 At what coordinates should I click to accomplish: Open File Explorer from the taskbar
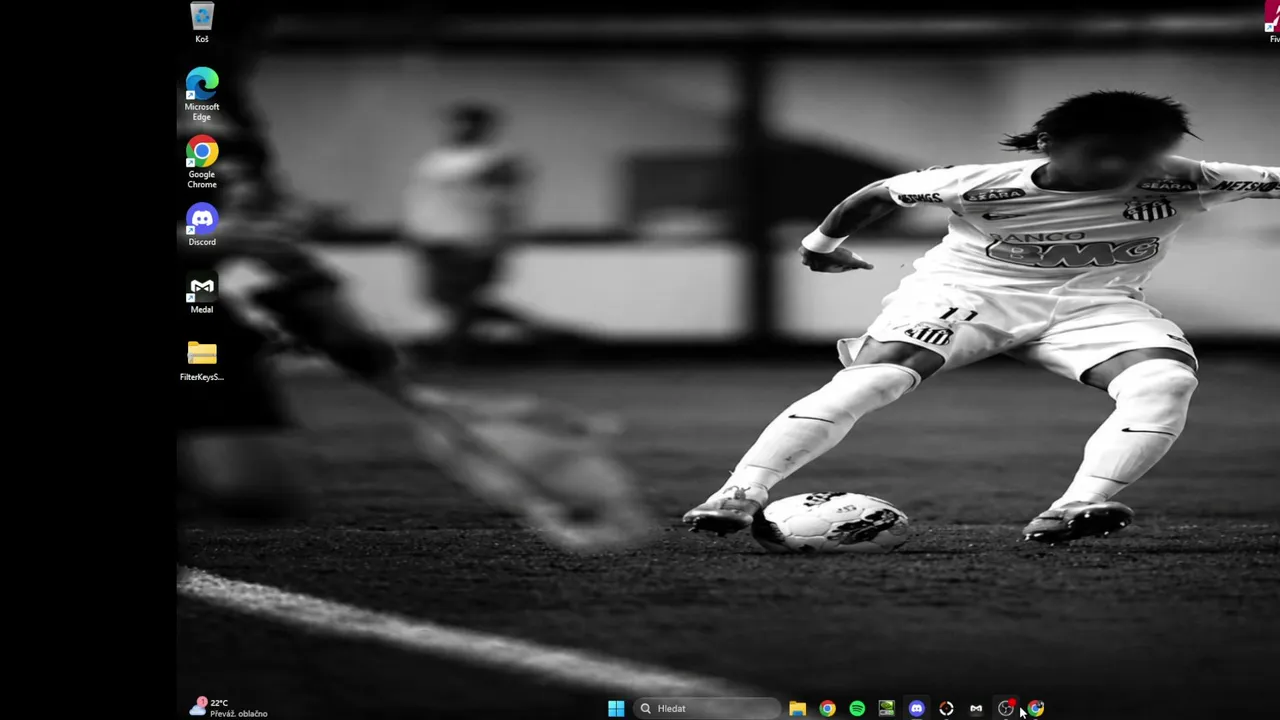tap(797, 708)
